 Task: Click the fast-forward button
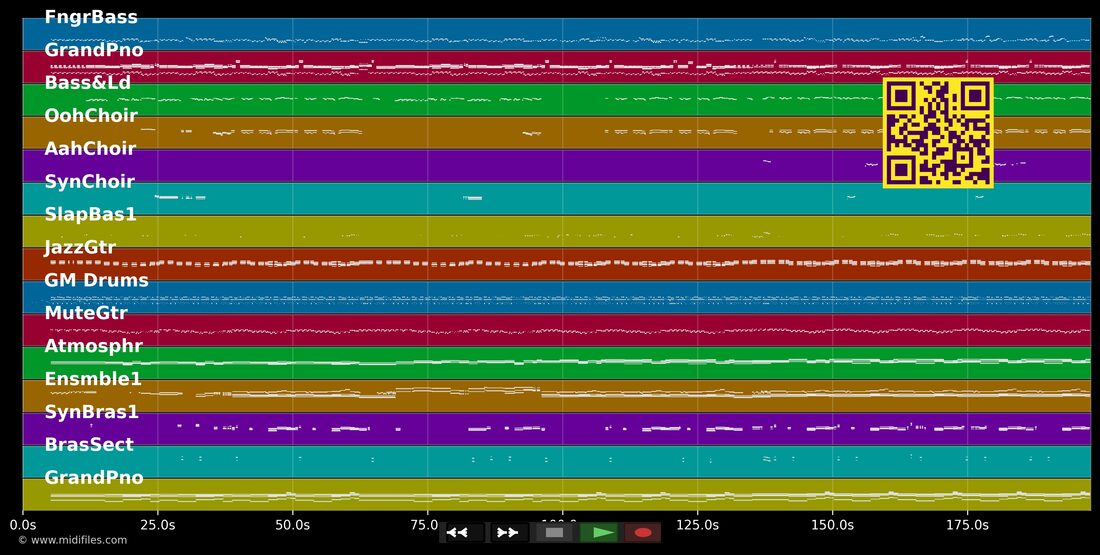pos(509,533)
